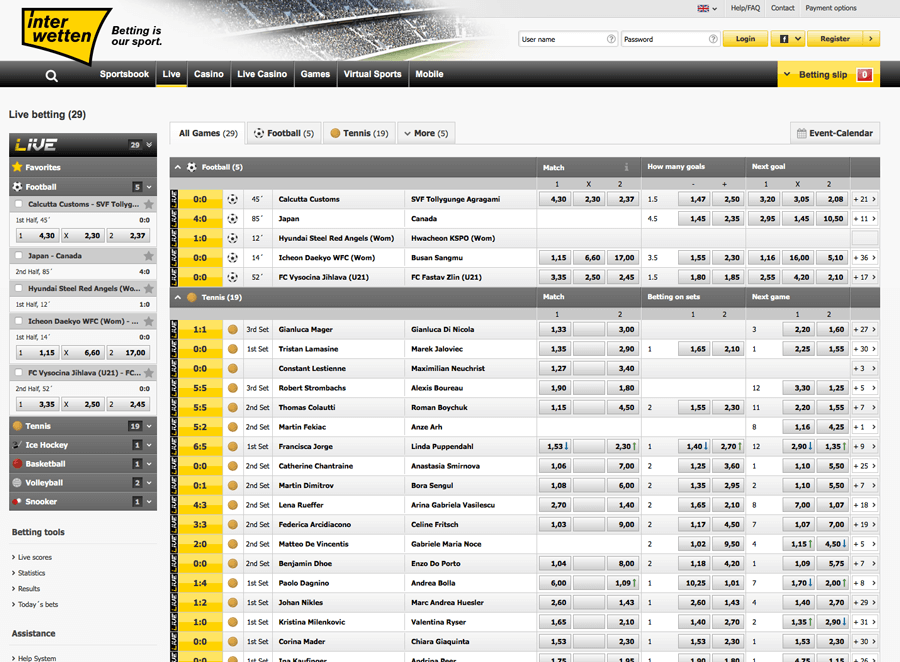Favorite the Calcutta Customs - SVF Tollygunge star
The height and width of the screenshot is (662, 900).
(149, 204)
